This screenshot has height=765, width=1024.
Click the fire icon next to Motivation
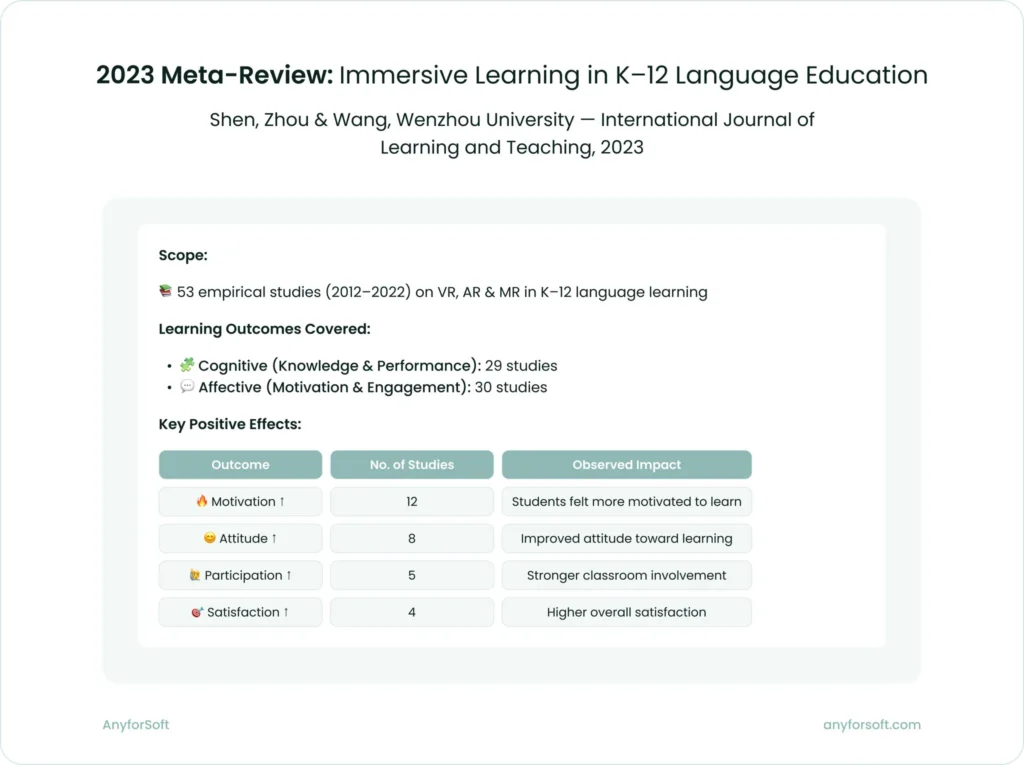201,501
